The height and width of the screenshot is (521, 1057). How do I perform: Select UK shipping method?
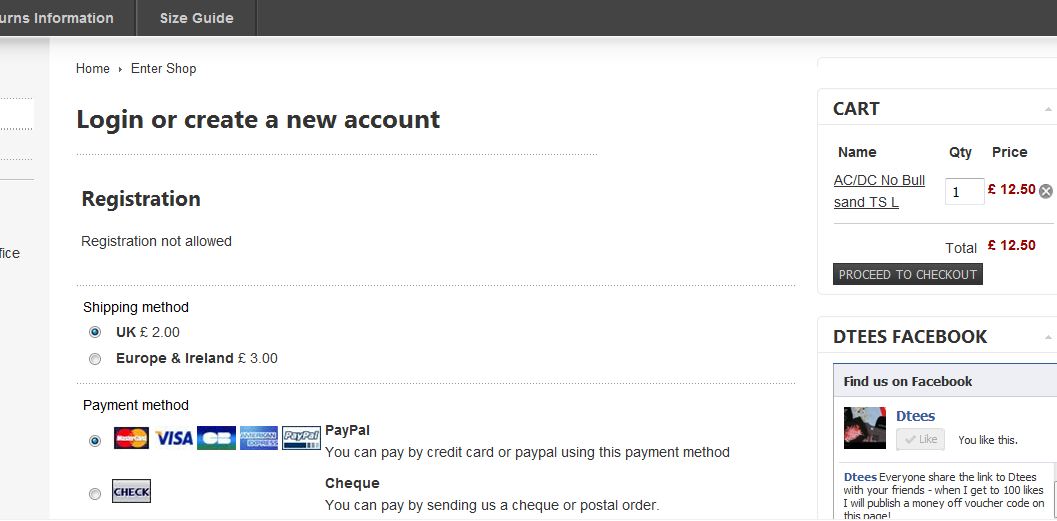pos(95,332)
